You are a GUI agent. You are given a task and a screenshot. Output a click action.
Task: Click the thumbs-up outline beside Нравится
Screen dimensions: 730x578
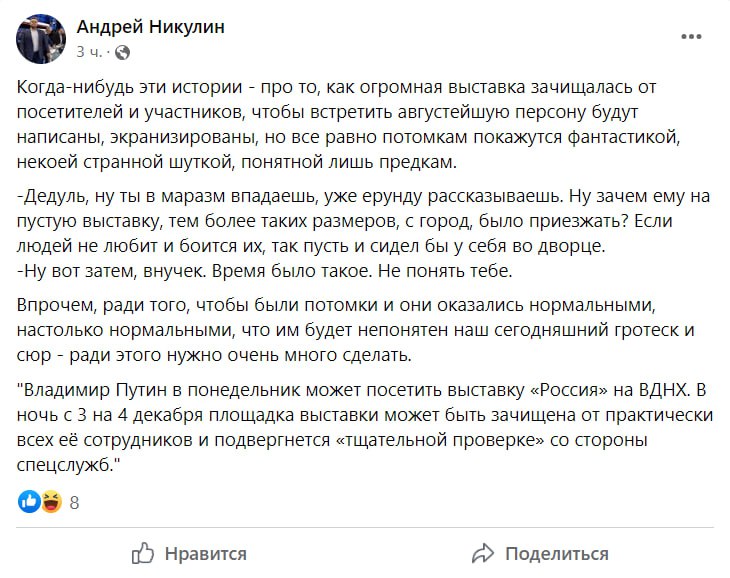143,553
